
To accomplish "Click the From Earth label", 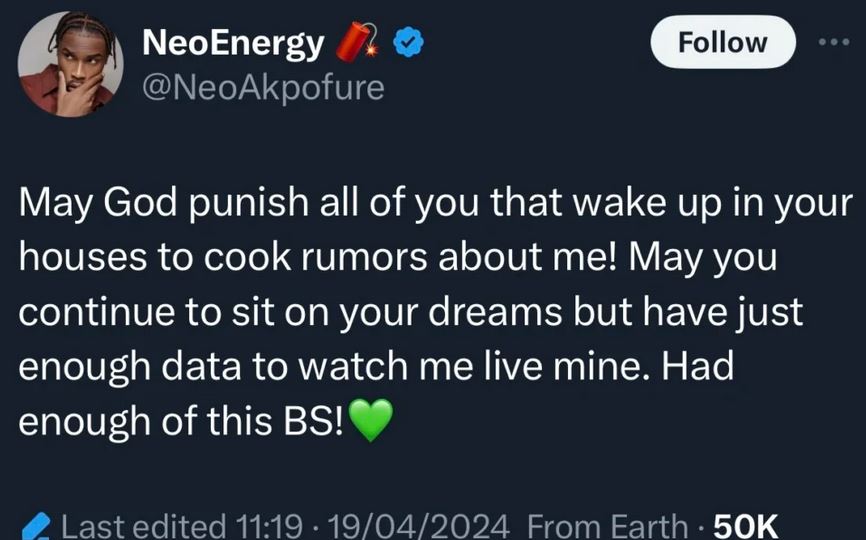I will (x=607, y=525).
